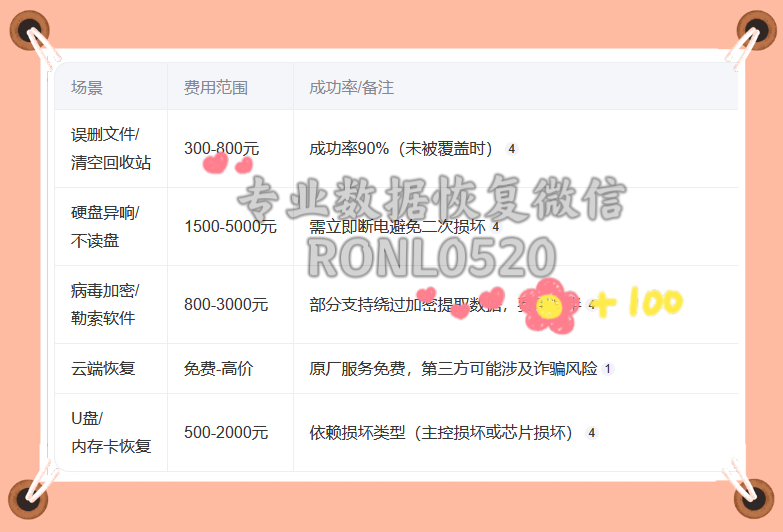Click the top-left corner pin clip
Image resolution: width=783 pixels, height=532 pixels.
[x=30, y=32]
